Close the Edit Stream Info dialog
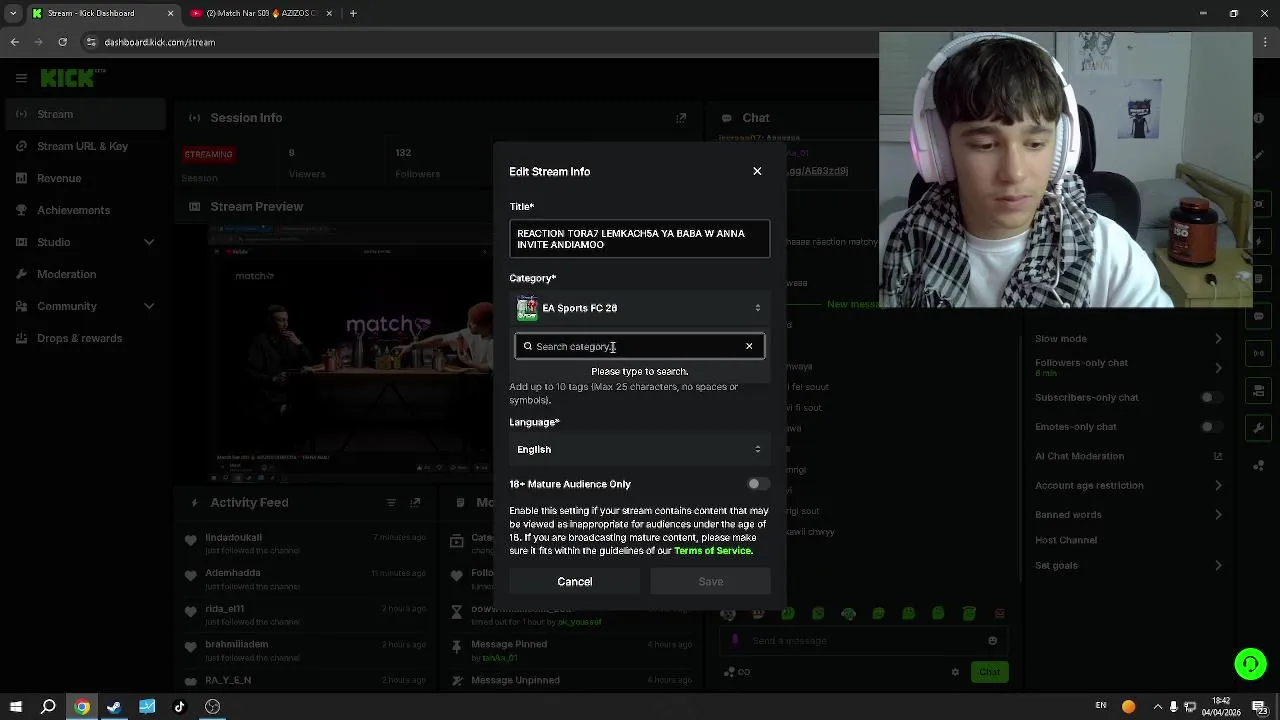The height and width of the screenshot is (720, 1280). 757,171
